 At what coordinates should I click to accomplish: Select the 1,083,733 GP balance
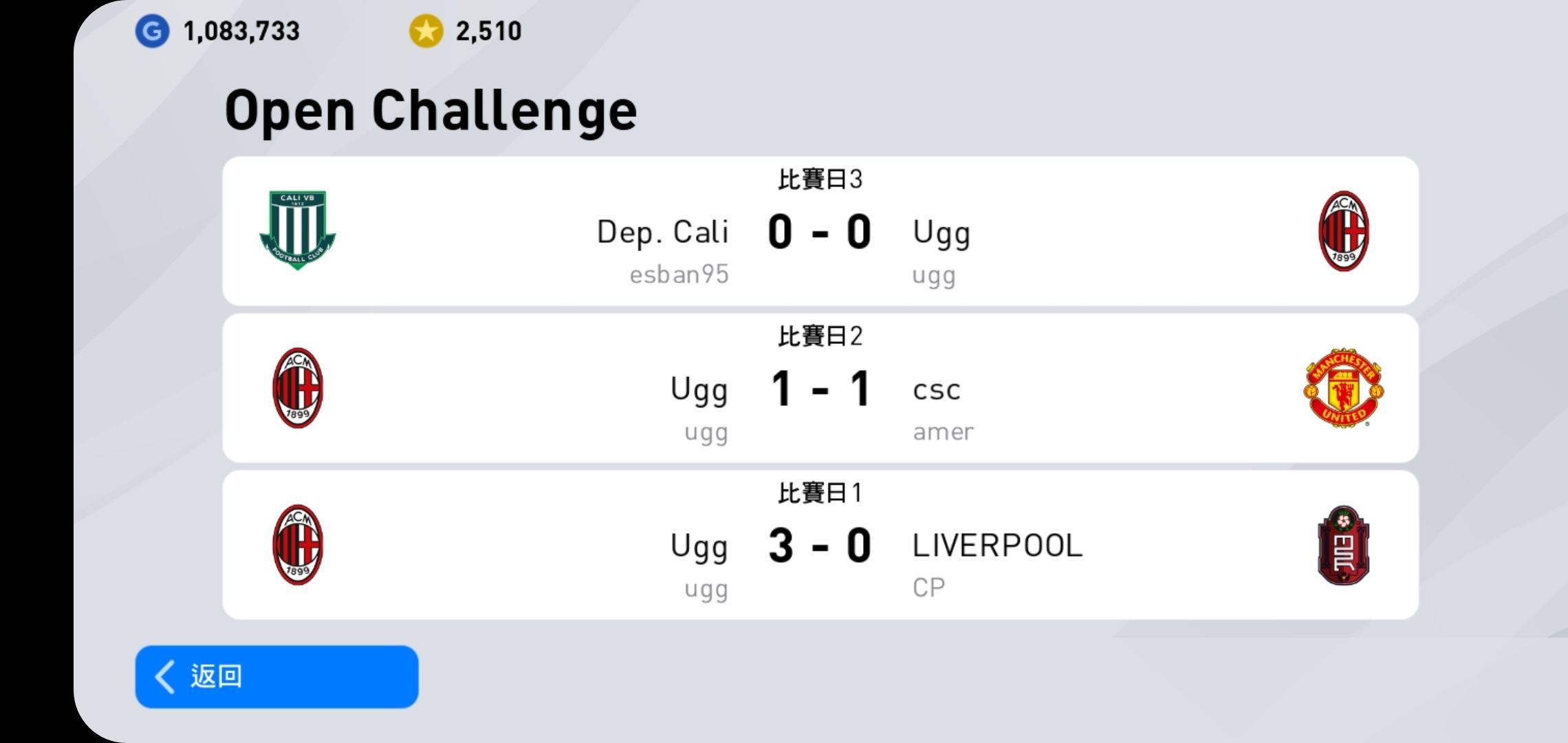(241, 31)
